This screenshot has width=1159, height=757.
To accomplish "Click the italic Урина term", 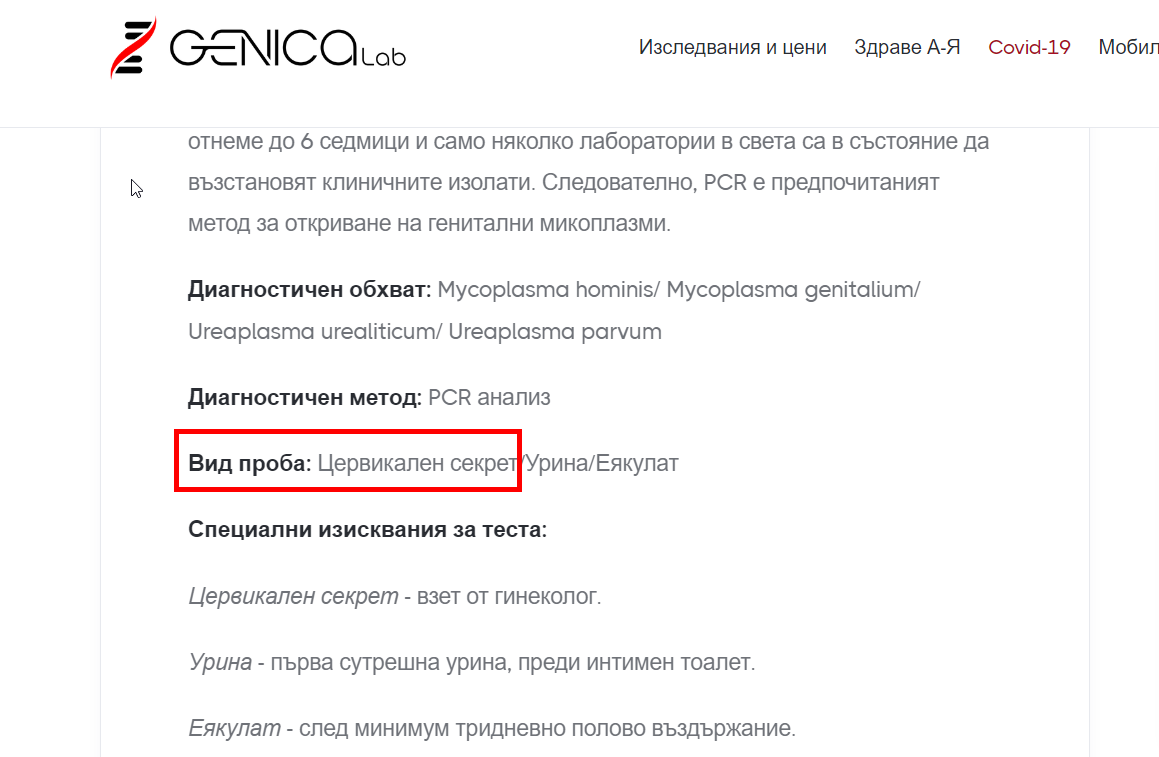I will point(217,662).
